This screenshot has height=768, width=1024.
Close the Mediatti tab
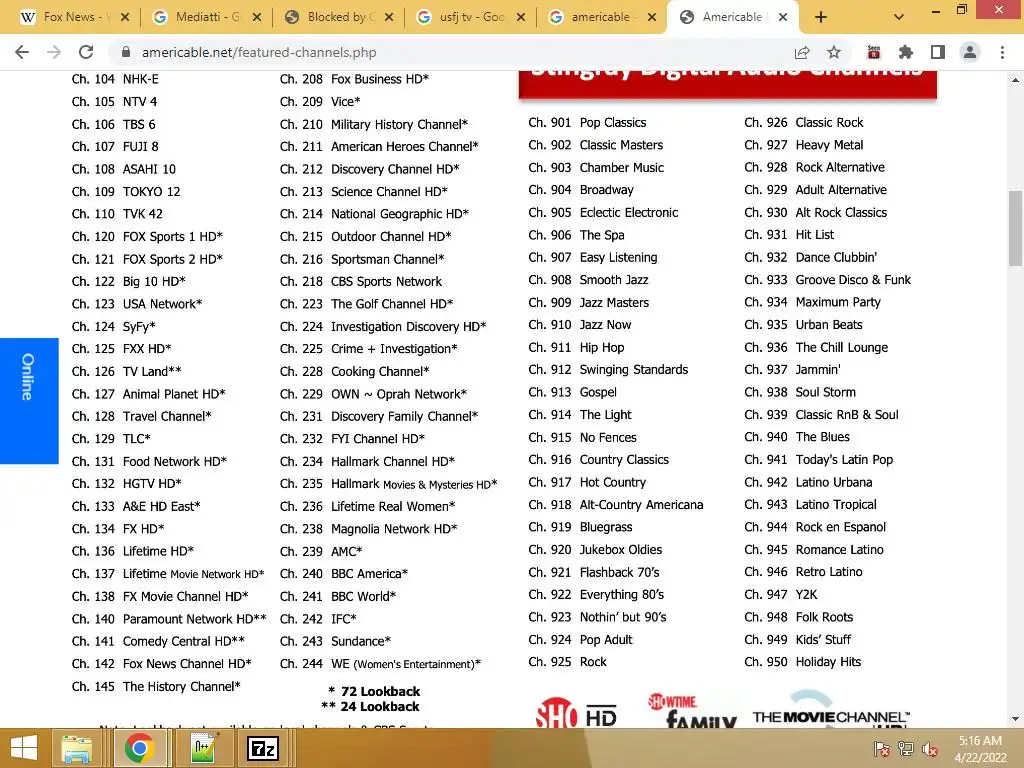click(257, 18)
